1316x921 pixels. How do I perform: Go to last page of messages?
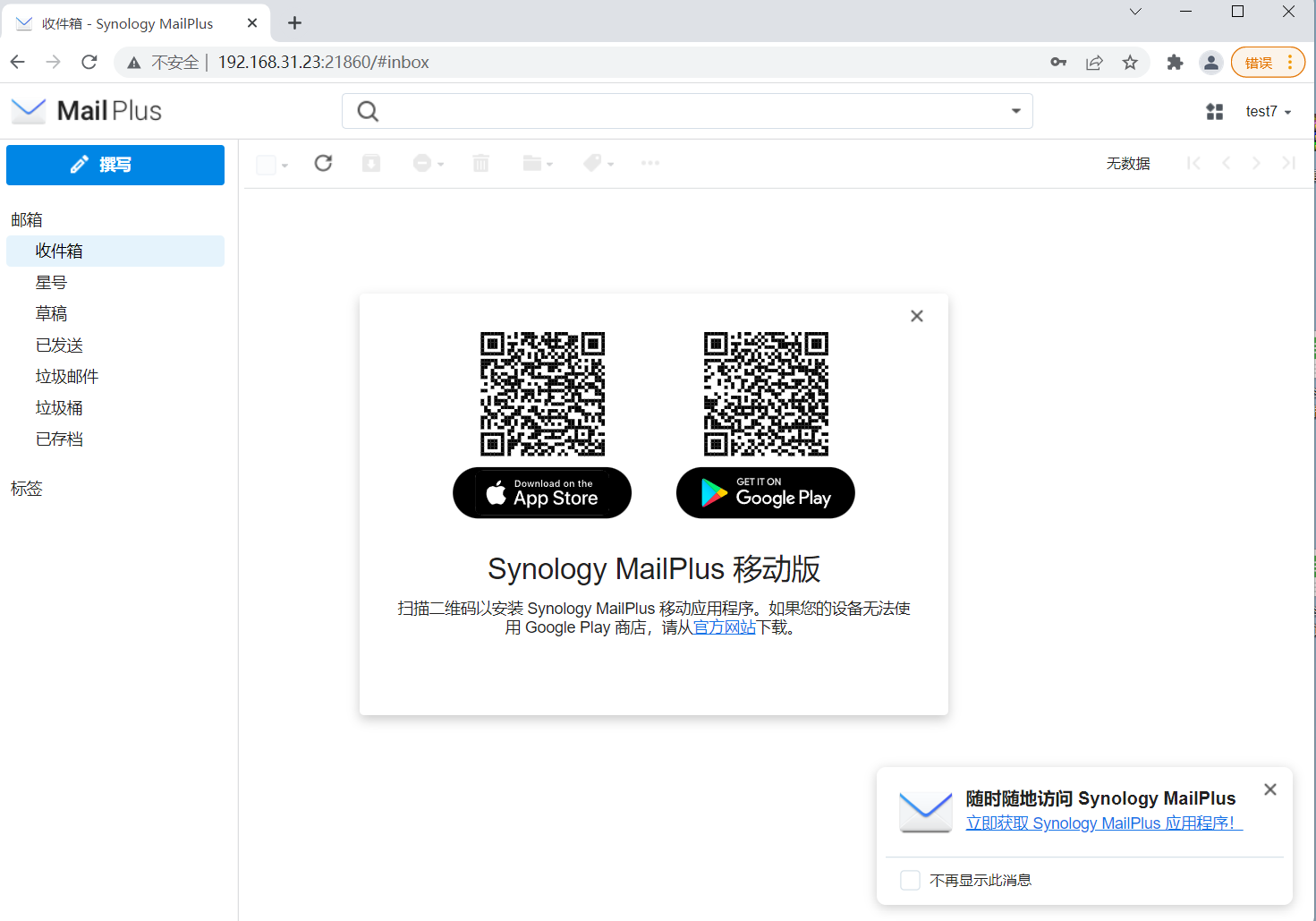click(x=1288, y=163)
